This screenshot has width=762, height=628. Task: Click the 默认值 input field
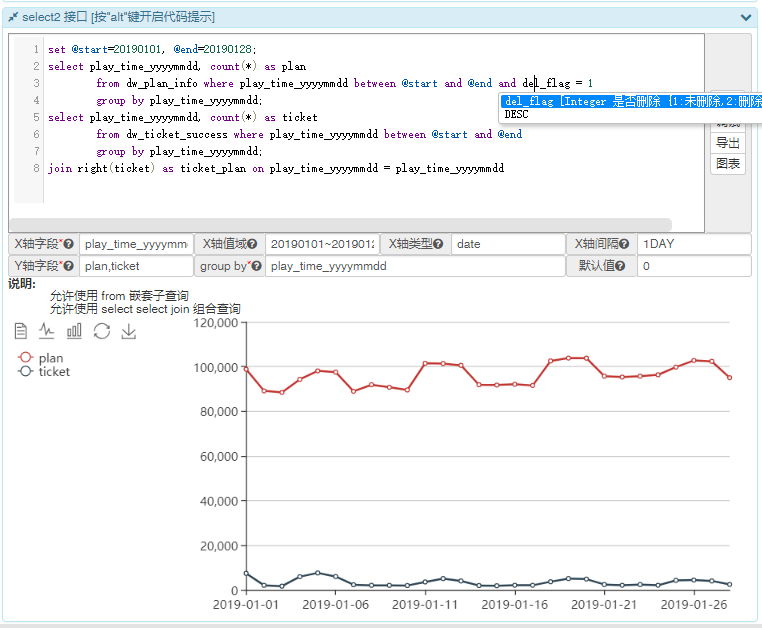[x=693, y=267]
